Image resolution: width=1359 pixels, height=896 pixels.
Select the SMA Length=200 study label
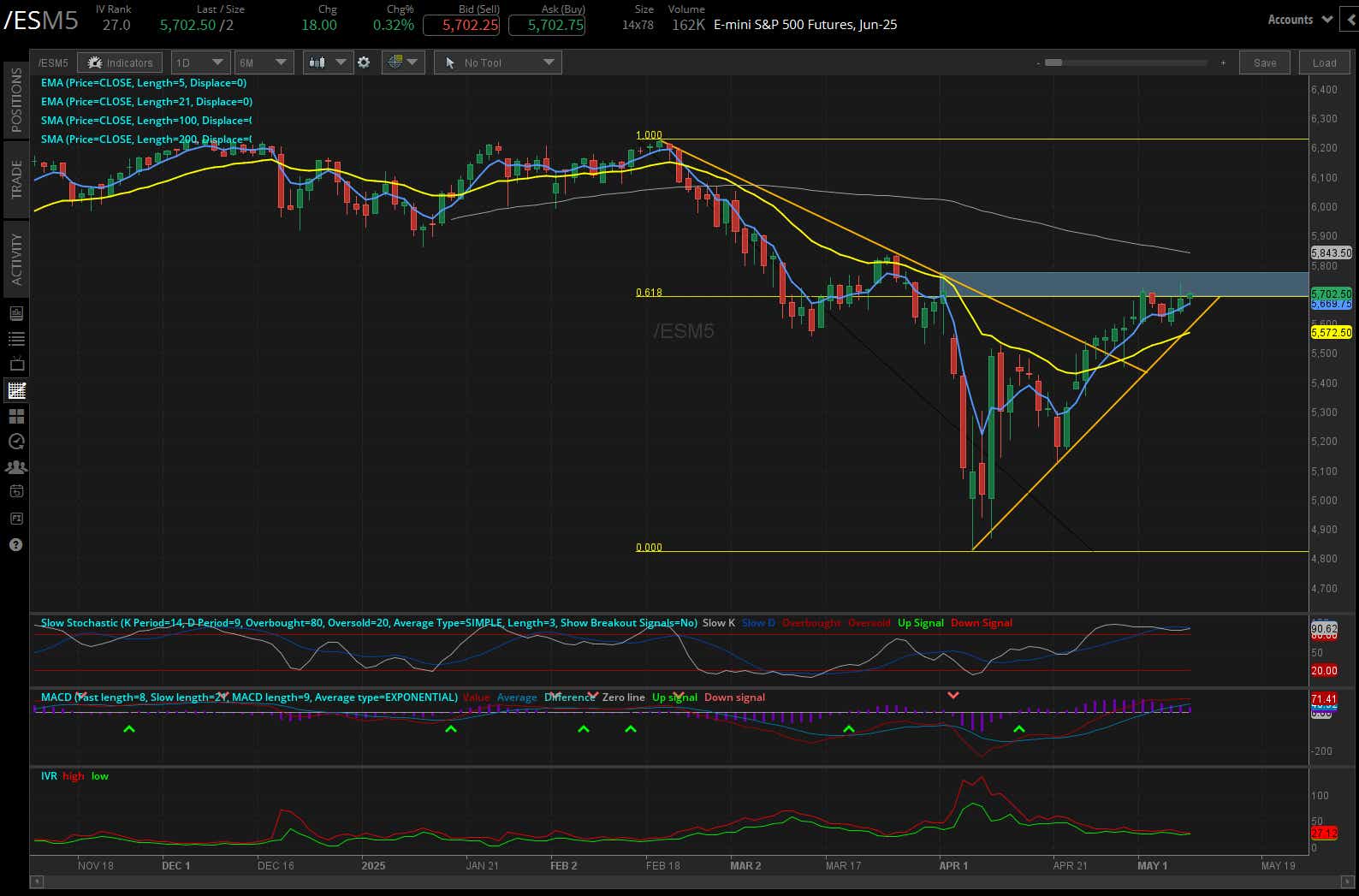[146, 139]
